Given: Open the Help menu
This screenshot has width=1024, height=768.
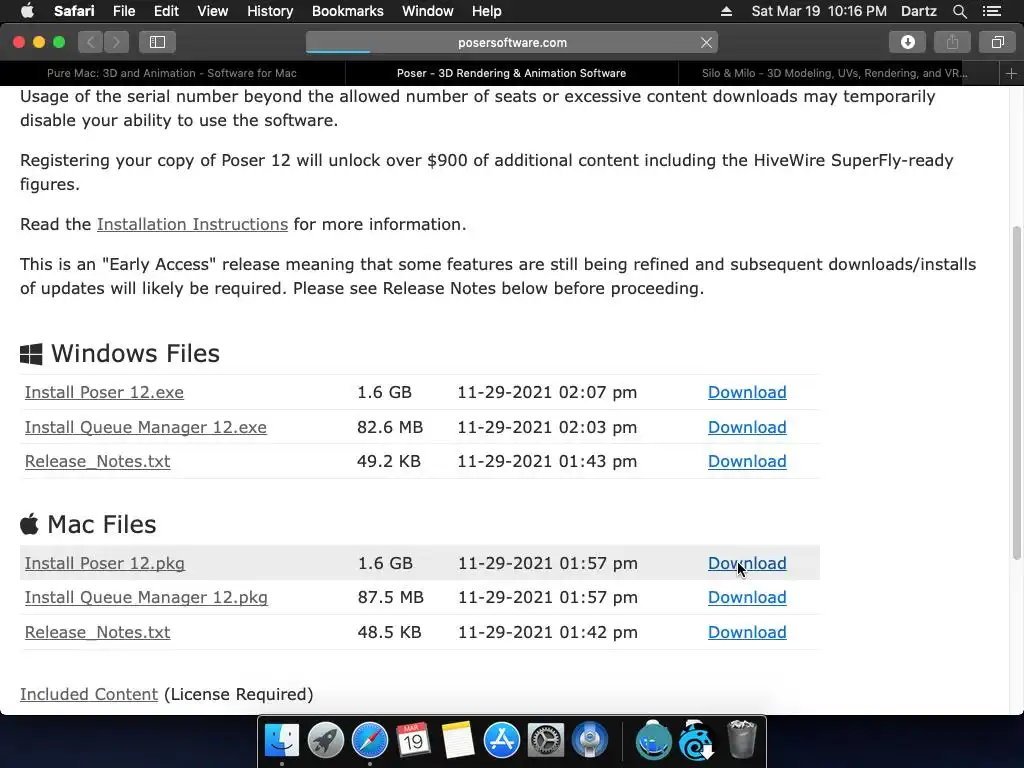Looking at the screenshot, I should click(x=487, y=11).
